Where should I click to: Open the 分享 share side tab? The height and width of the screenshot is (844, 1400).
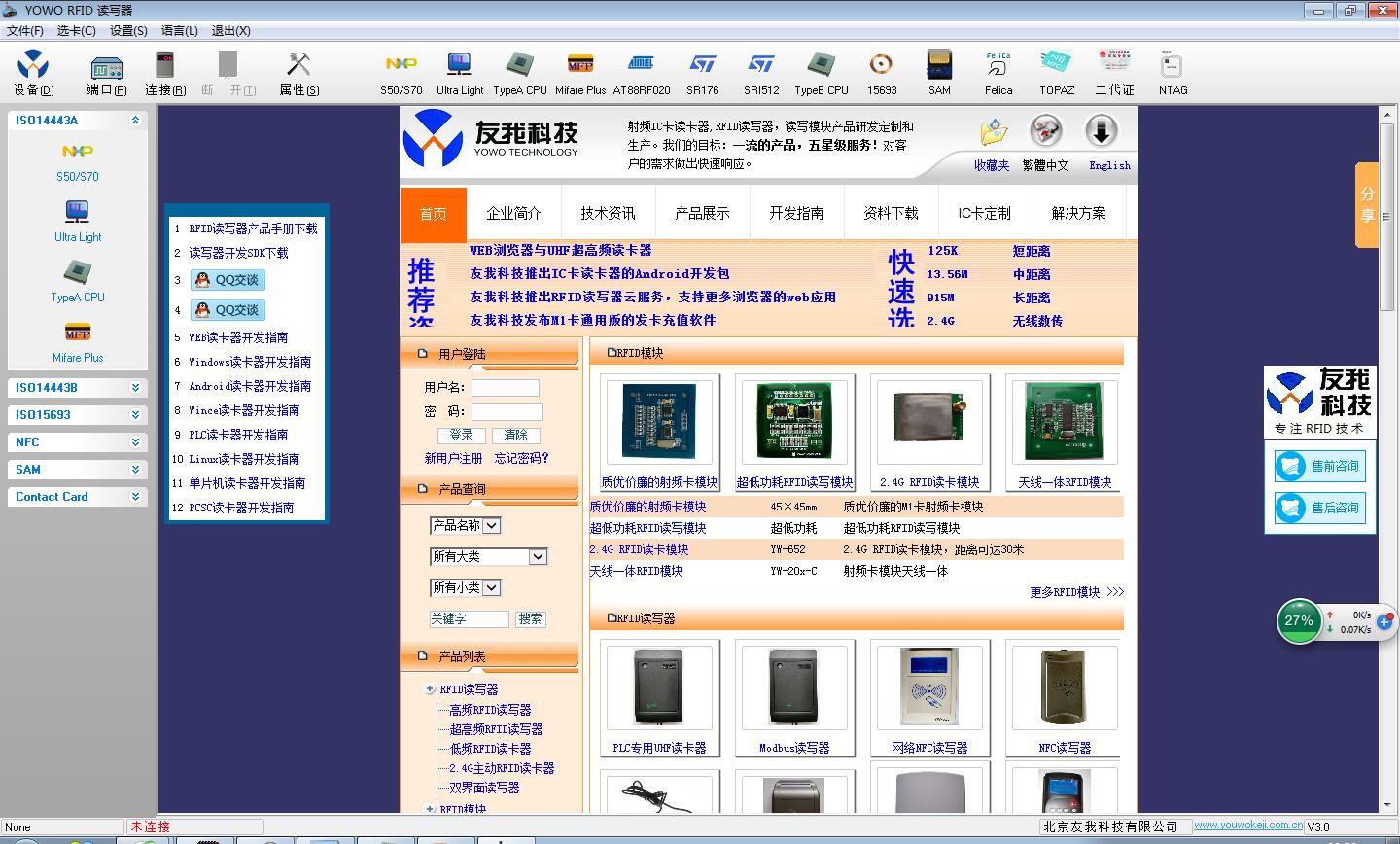click(1367, 205)
